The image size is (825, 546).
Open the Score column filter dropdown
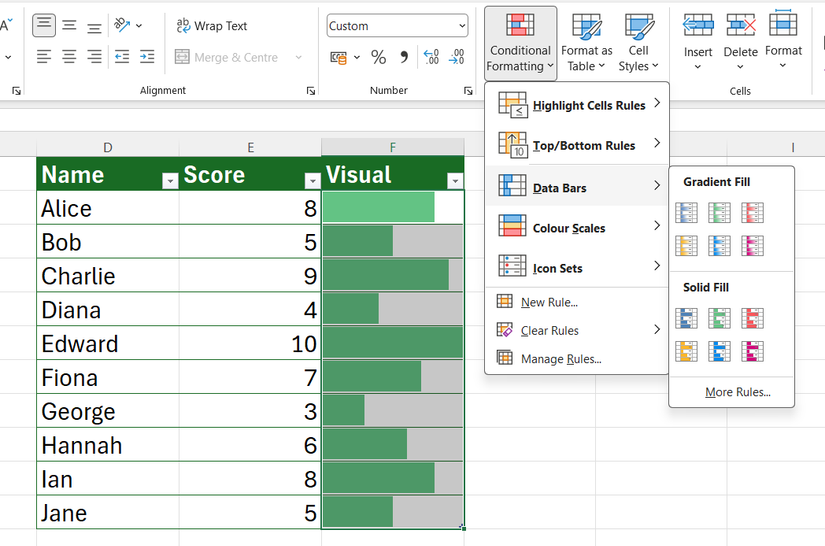(x=312, y=181)
